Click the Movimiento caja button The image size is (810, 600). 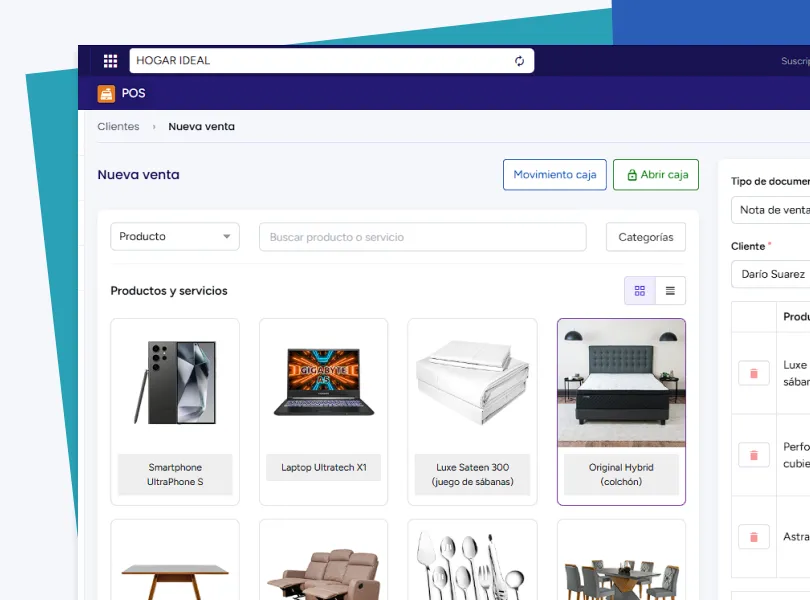click(x=555, y=175)
